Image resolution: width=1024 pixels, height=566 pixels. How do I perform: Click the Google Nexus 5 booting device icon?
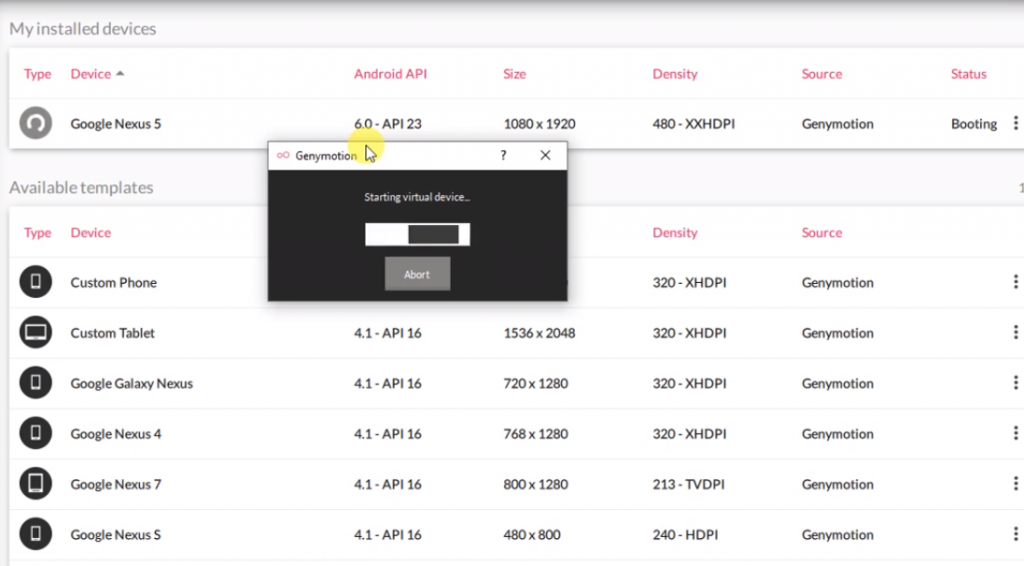(35, 123)
